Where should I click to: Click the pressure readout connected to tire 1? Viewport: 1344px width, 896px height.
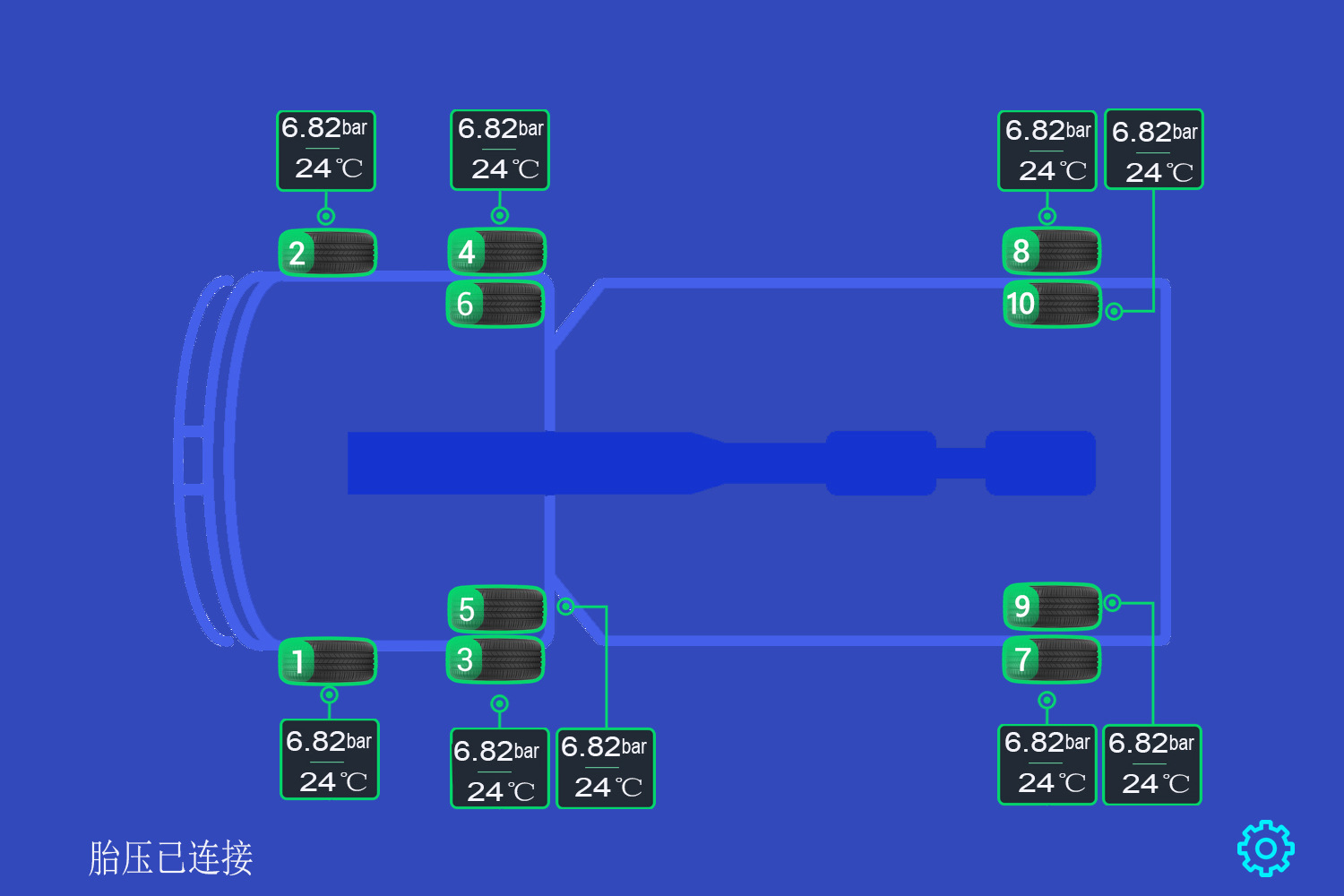click(330, 759)
